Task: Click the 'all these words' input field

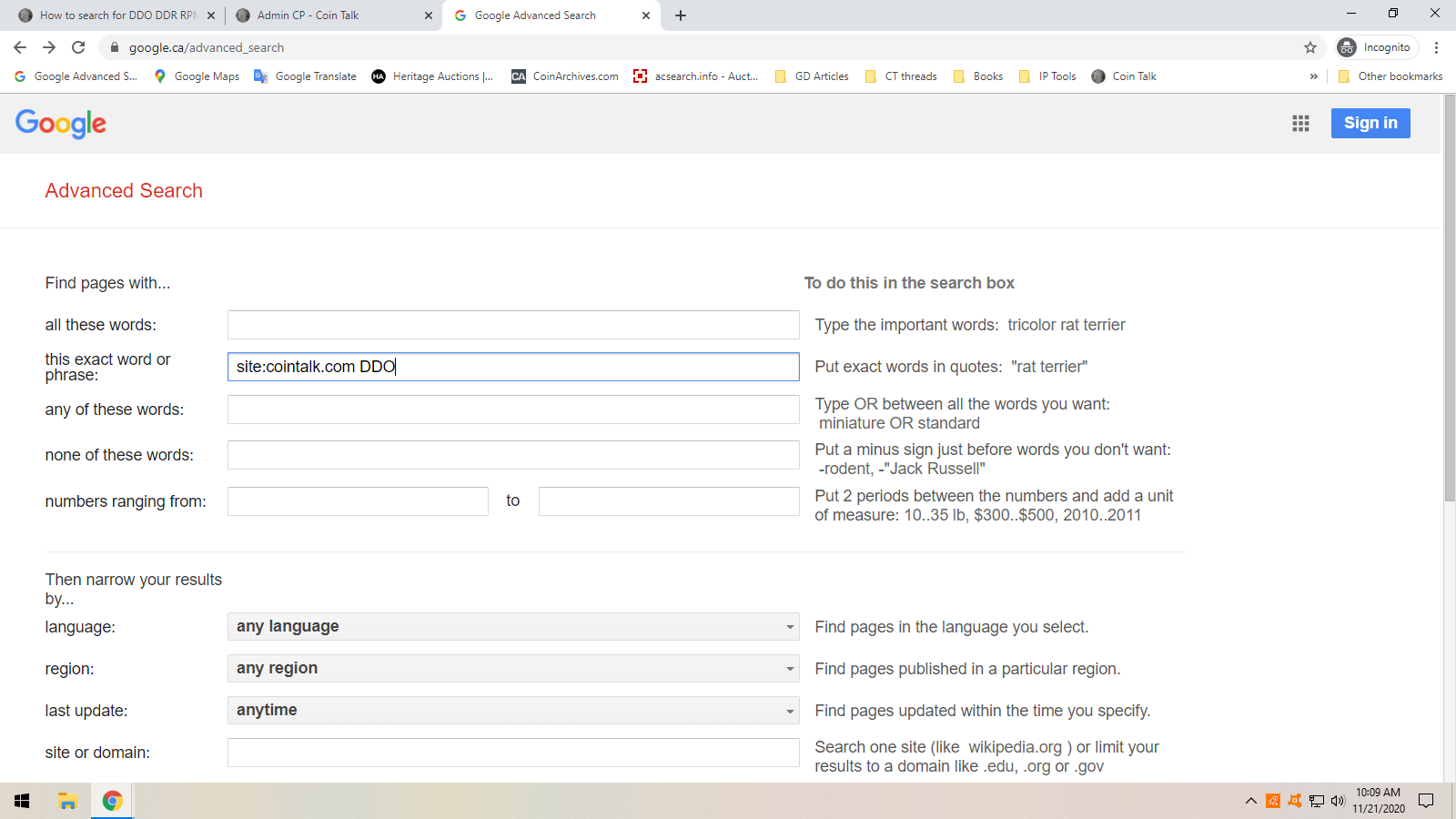Action: [513, 325]
